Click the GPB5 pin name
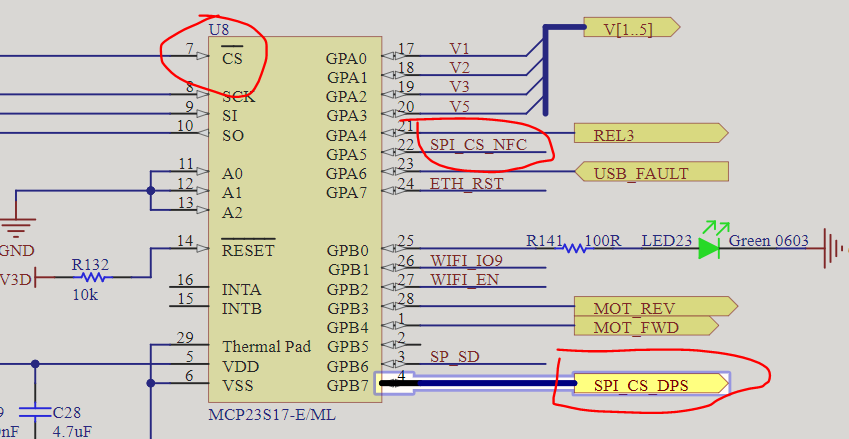This screenshot has height=439, width=849. click(348, 346)
